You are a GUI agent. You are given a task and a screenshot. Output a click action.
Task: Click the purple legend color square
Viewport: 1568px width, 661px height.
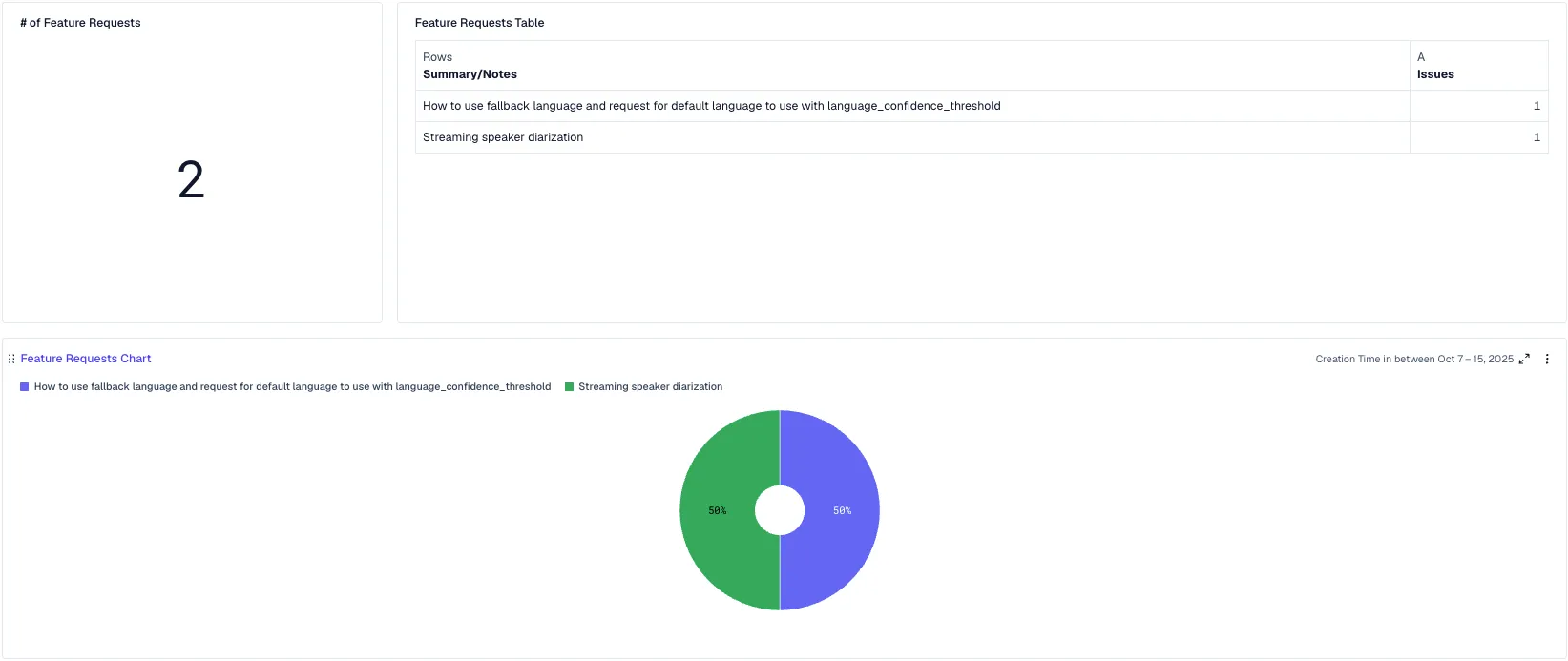pyautogui.click(x=25, y=387)
